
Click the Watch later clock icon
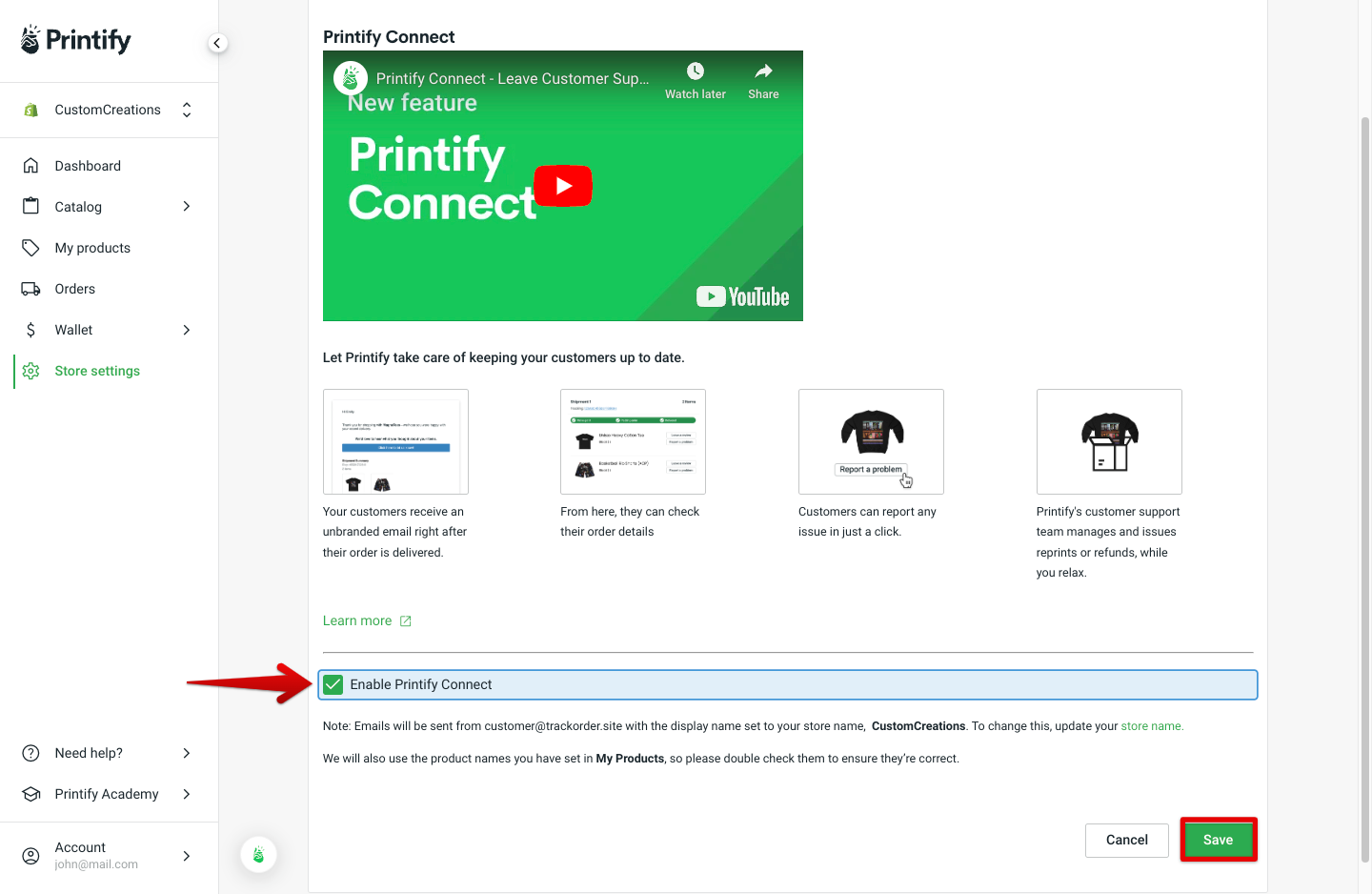point(696,71)
